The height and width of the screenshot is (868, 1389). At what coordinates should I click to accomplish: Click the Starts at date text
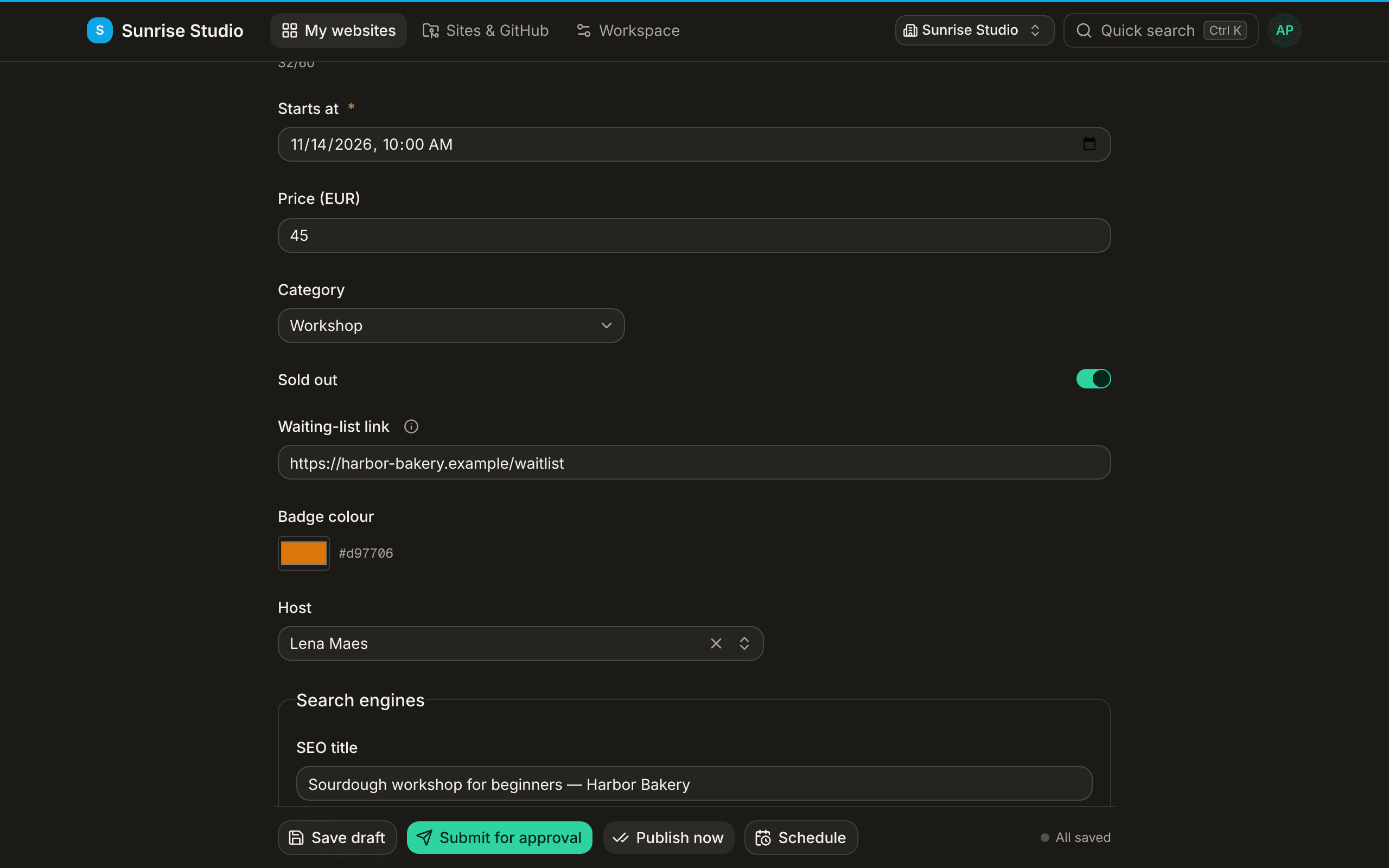click(371, 144)
